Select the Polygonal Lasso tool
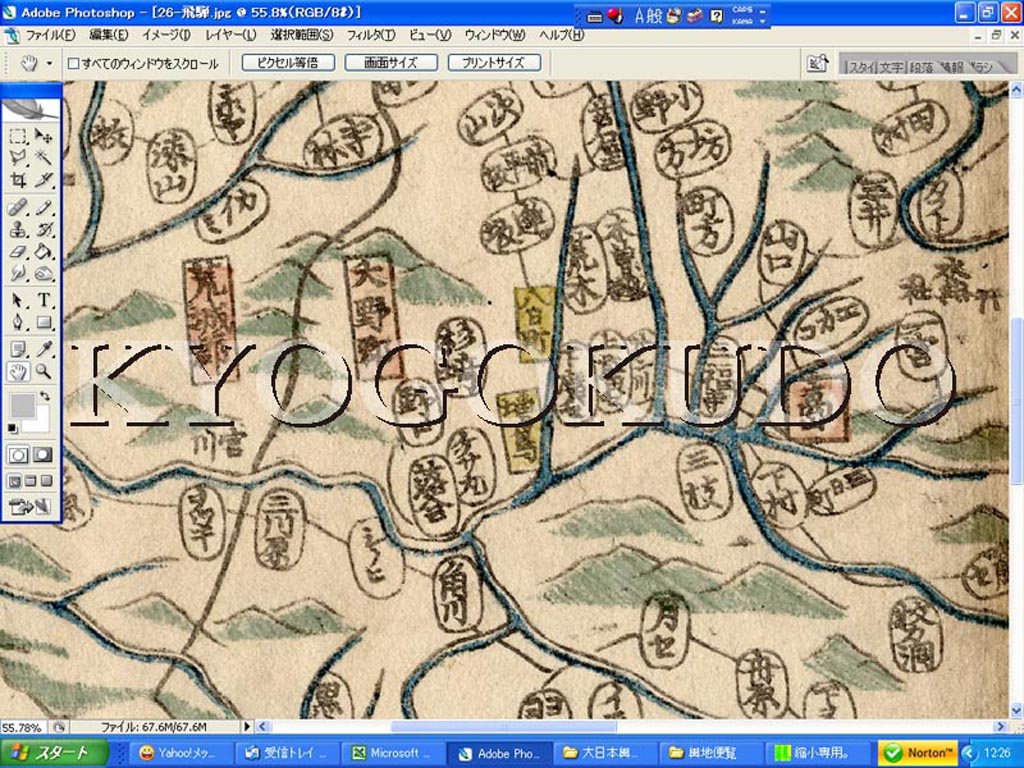This screenshot has height=768, width=1024. pos(18,157)
